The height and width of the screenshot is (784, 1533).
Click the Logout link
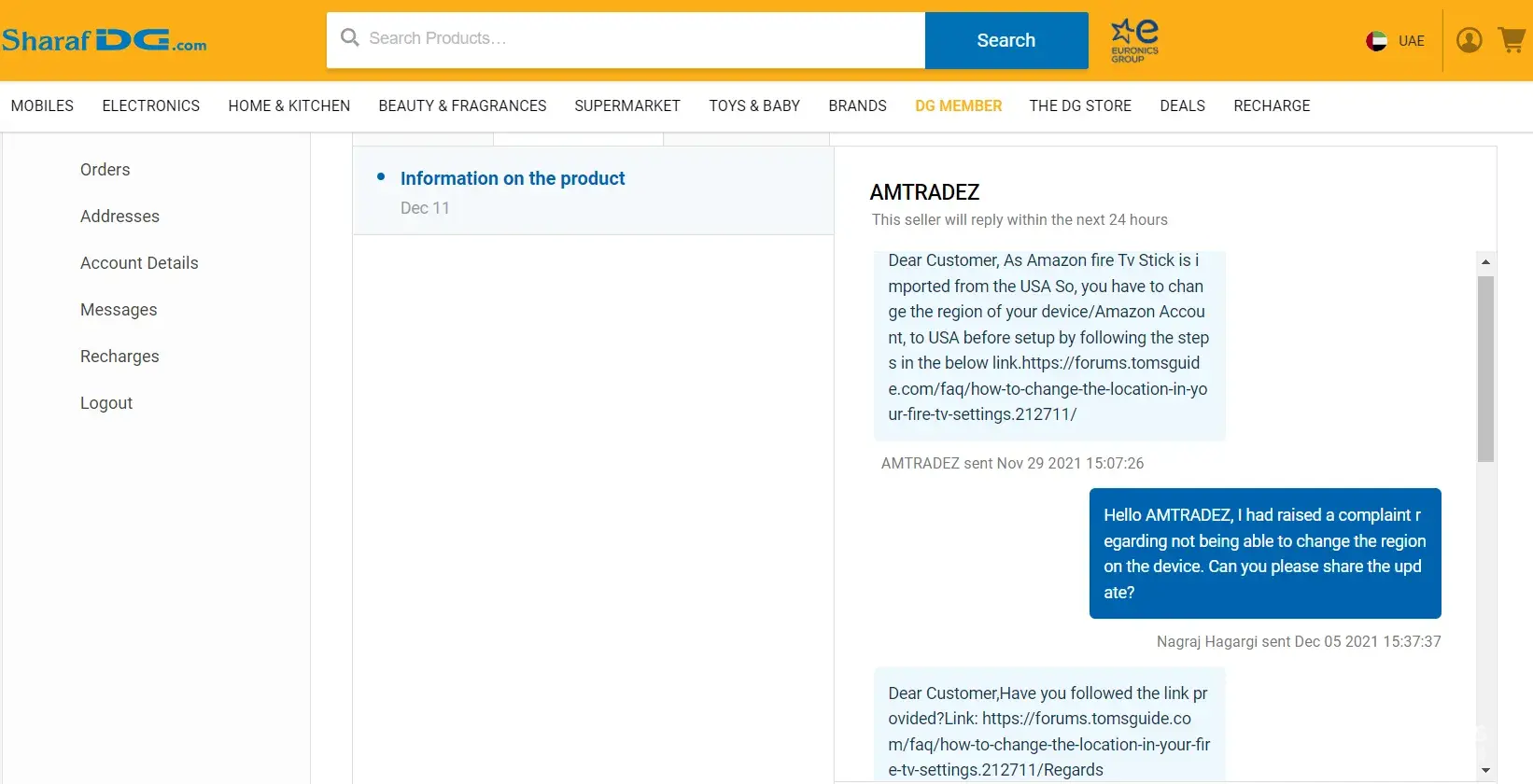coord(106,403)
